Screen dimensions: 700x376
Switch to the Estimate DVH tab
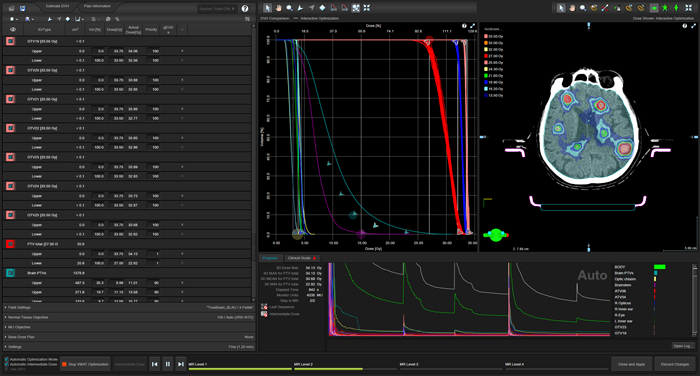57,6
